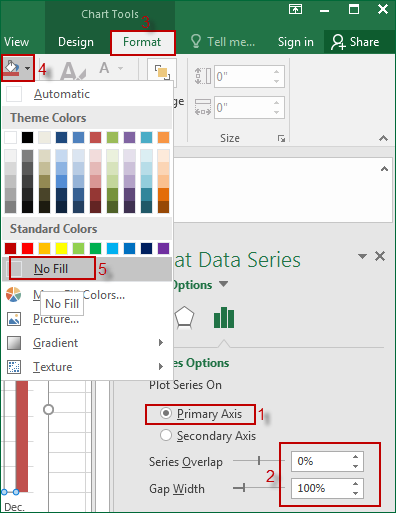This screenshot has height=513, width=396.
Task: Choose Automatic fill color
Action: tap(87, 94)
